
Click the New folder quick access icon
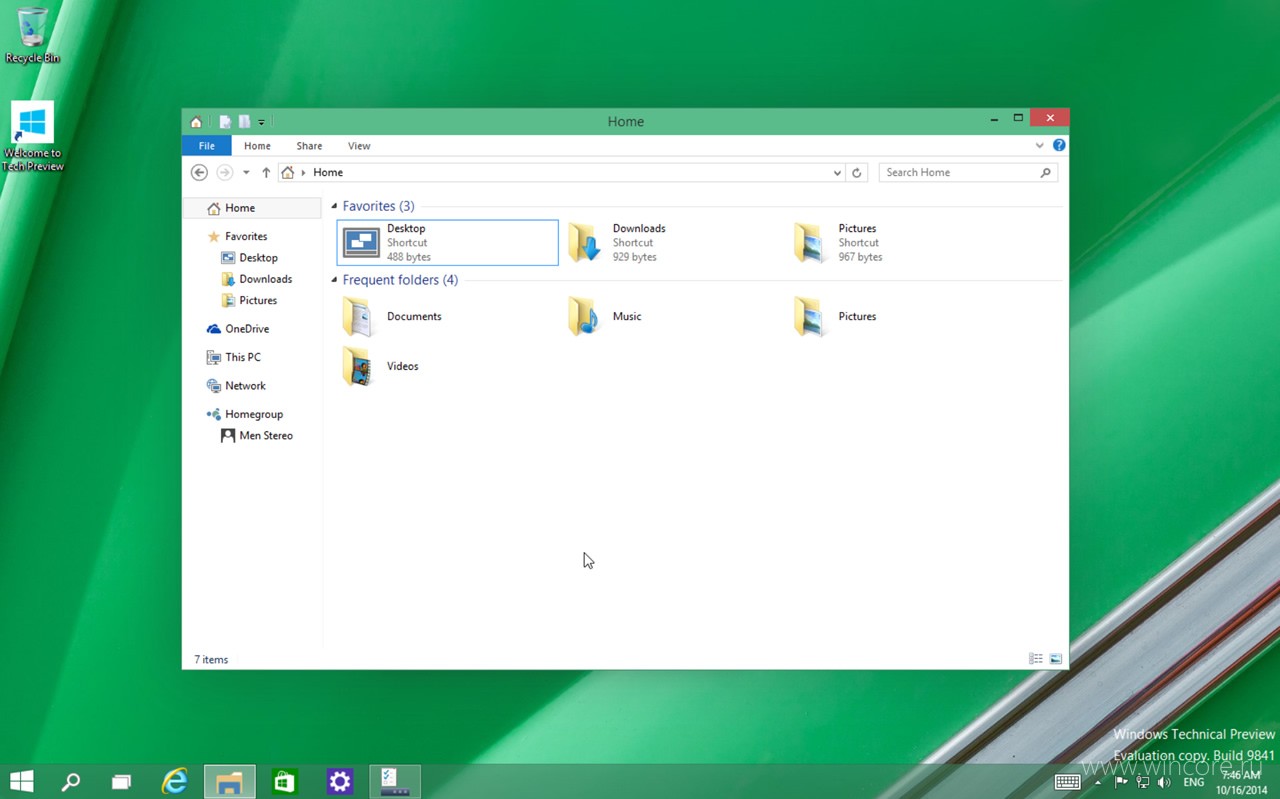point(244,122)
